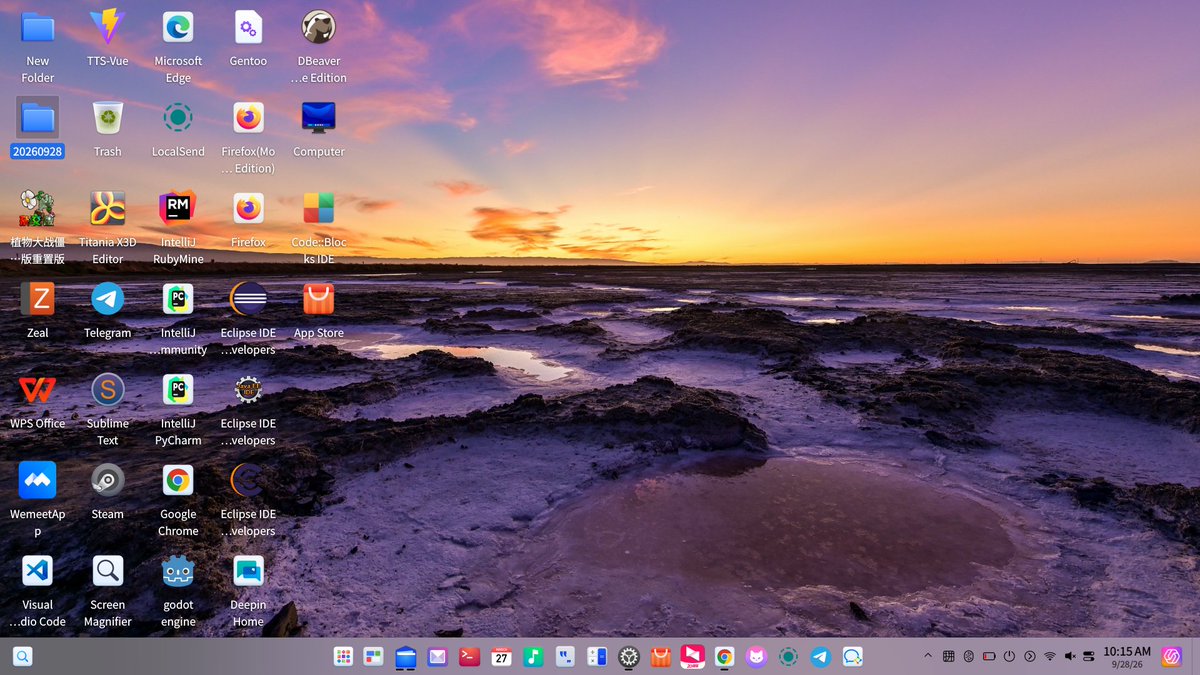Open DBeaver from the desktop

click(319, 27)
